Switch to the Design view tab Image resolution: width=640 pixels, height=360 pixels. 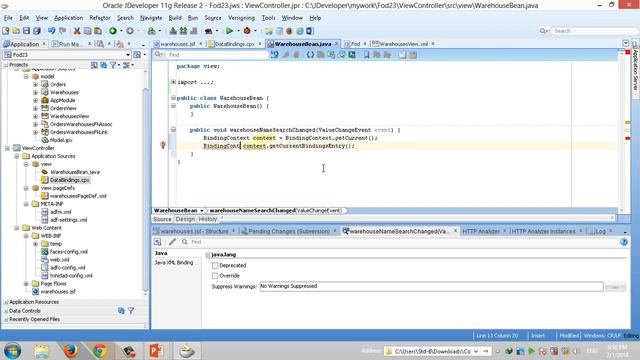pyautogui.click(x=185, y=220)
